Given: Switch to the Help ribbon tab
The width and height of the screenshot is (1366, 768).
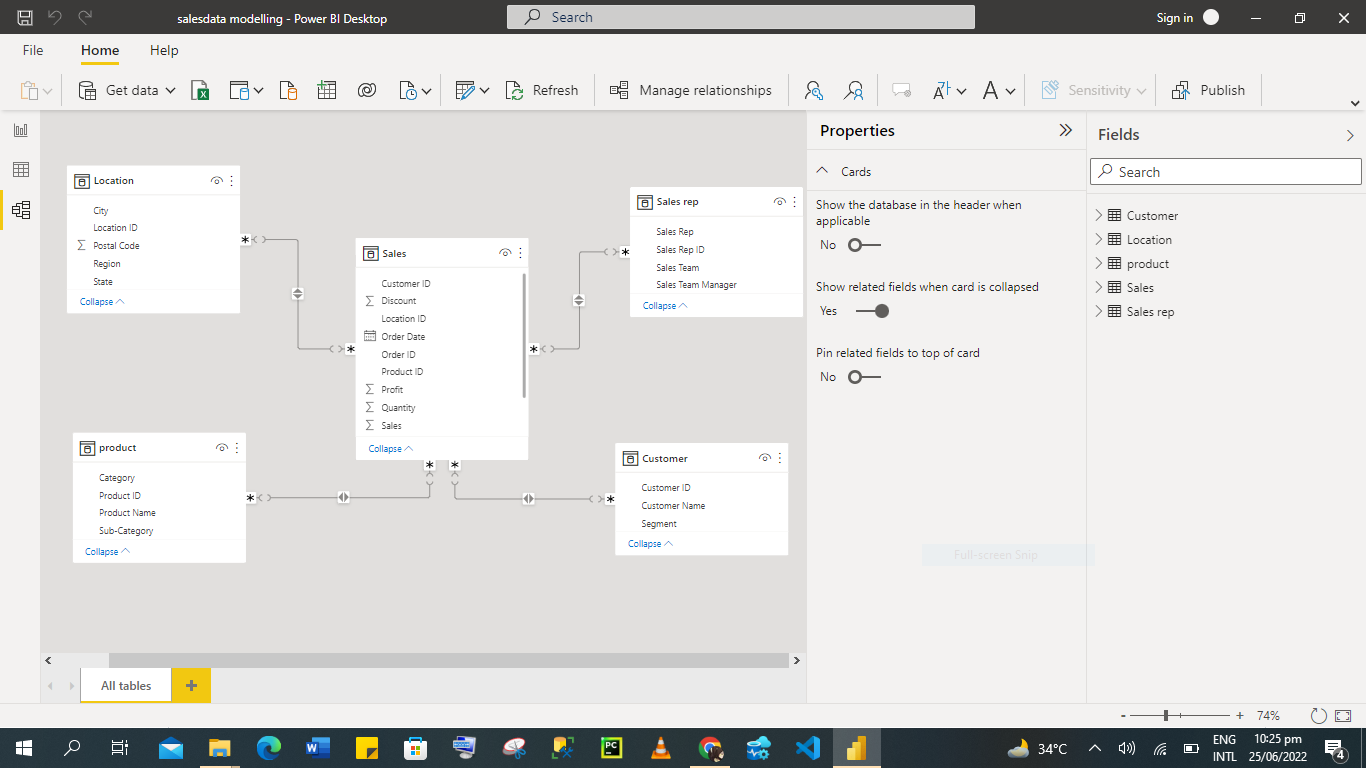Looking at the screenshot, I should (x=164, y=50).
